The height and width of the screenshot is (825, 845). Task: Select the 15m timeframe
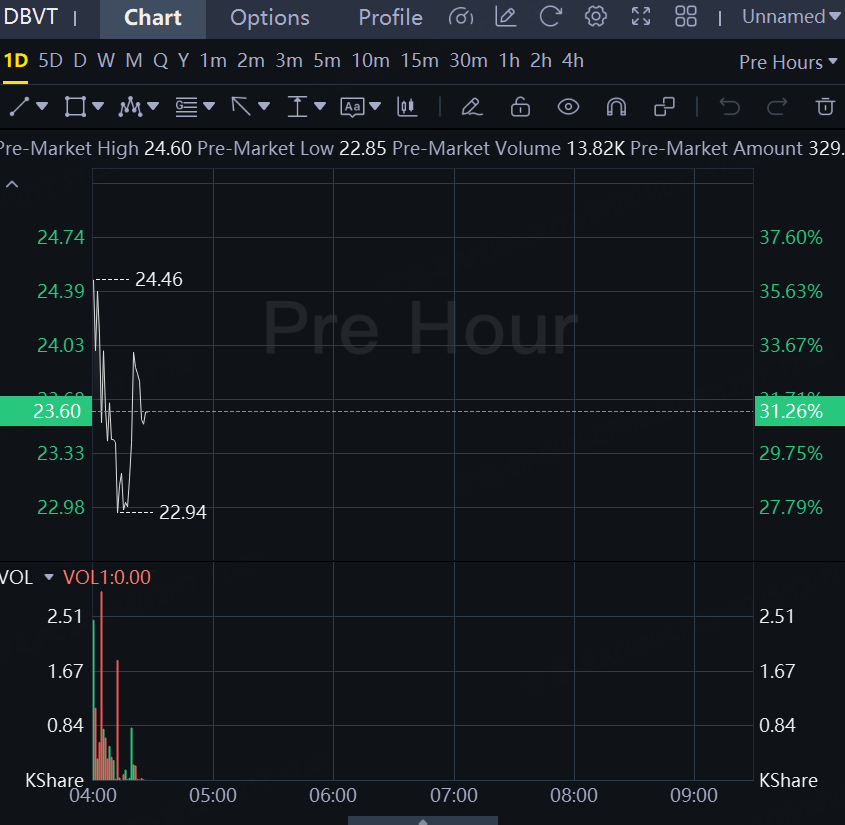pos(419,61)
